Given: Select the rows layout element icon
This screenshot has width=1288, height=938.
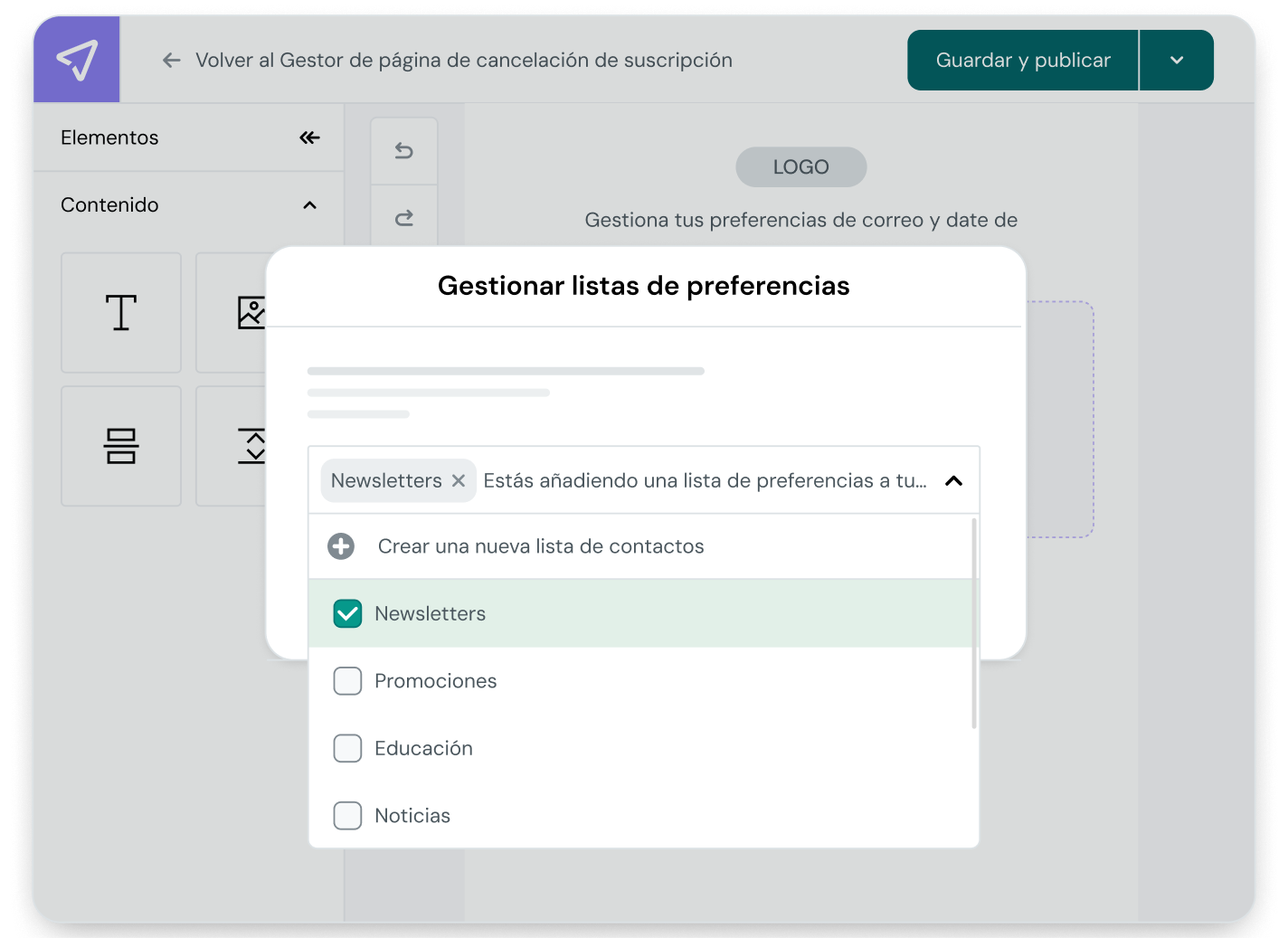Looking at the screenshot, I should (x=120, y=446).
